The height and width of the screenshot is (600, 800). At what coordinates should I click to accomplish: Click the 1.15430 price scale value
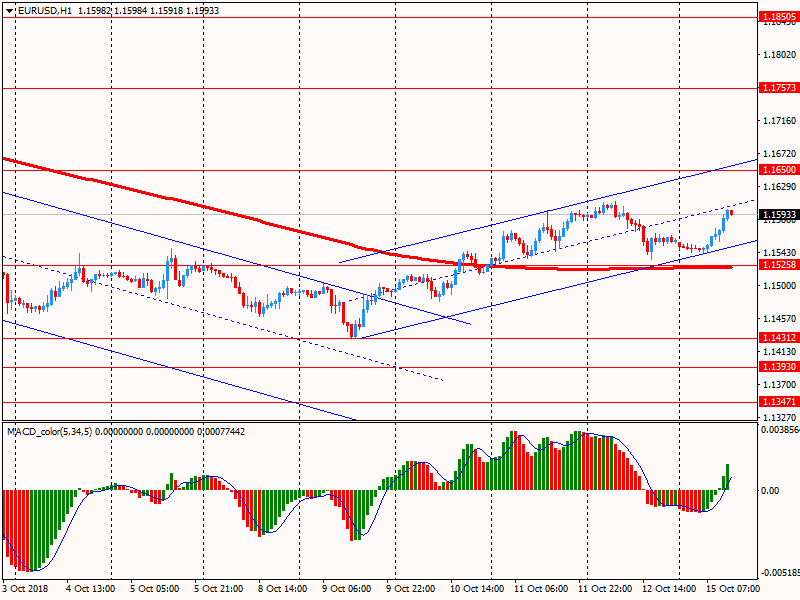point(780,253)
